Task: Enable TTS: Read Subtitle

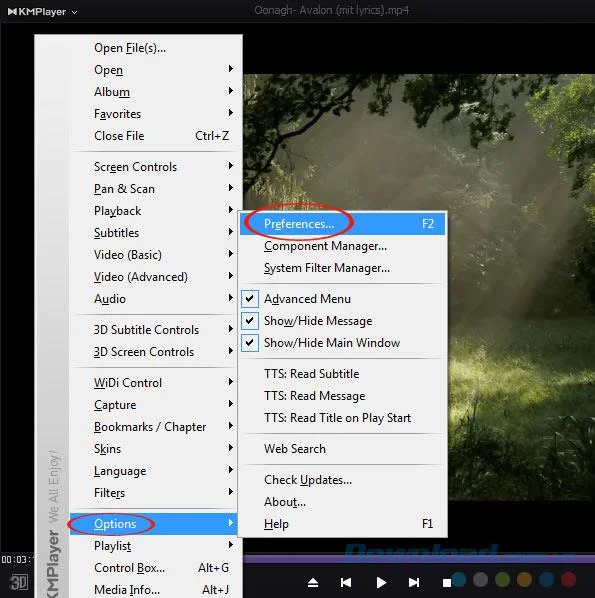Action: click(343, 374)
